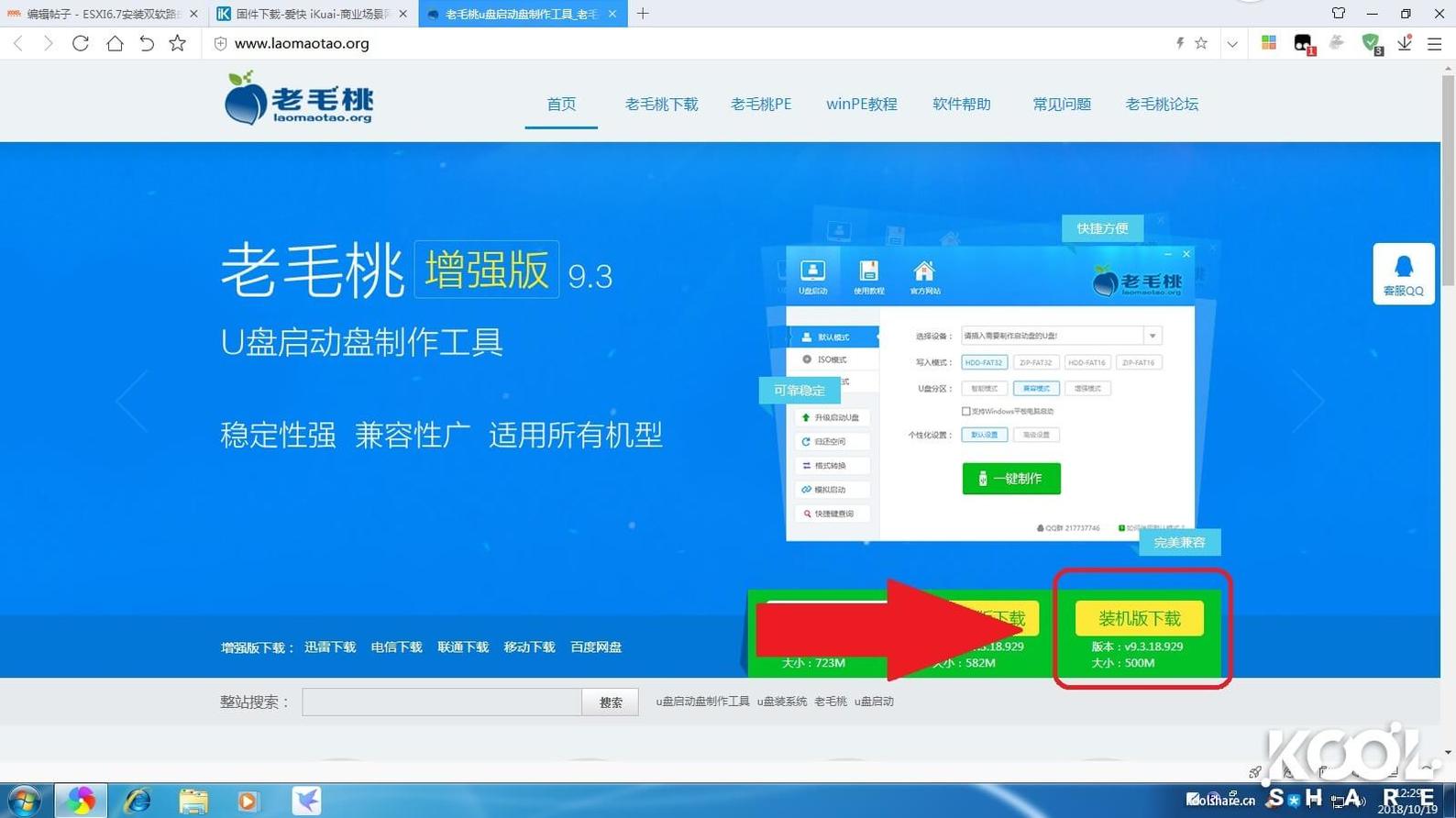
Task: Launch Internet Explorer from the taskbar
Action: pos(138,801)
